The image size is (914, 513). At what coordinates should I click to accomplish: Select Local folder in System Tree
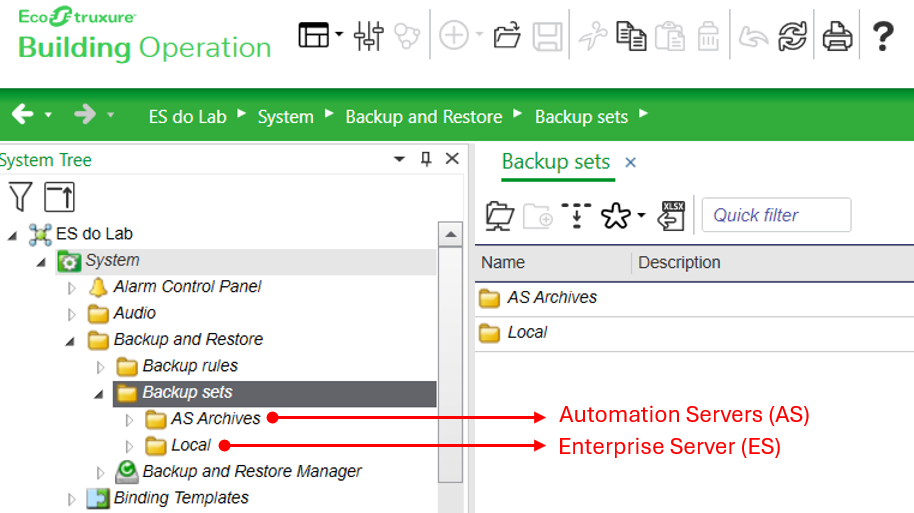coord(191,445)
